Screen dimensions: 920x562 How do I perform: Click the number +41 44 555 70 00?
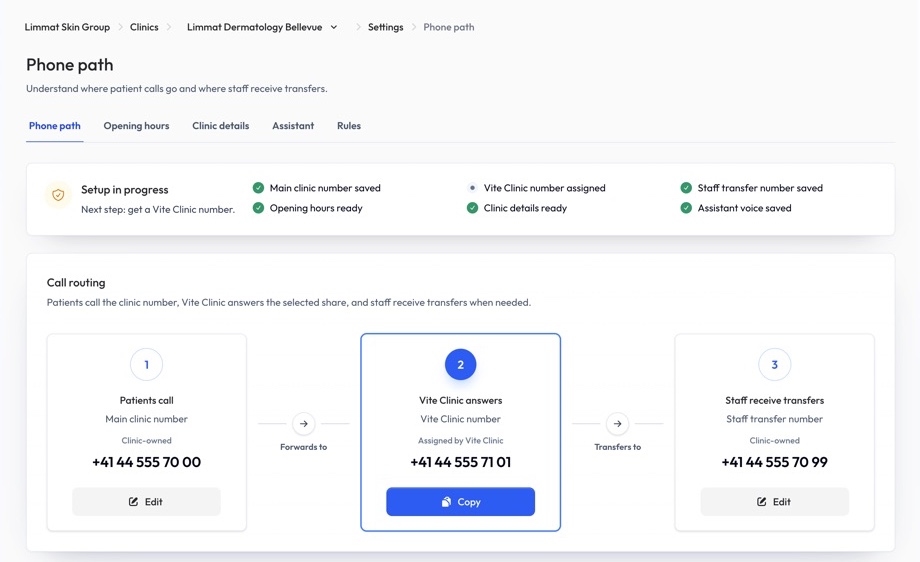(x=147, y=462)
